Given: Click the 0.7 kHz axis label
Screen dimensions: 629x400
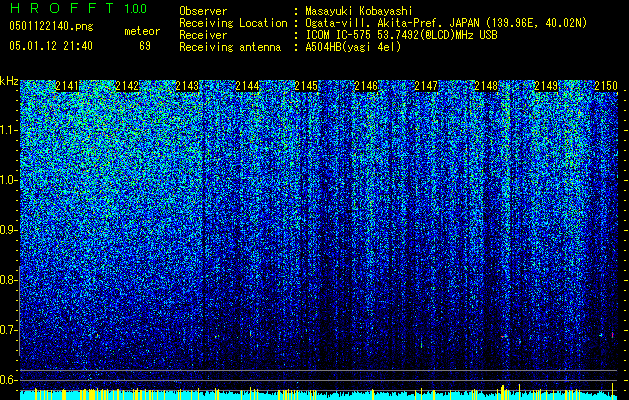Looking at the screenshot, I should [x=7, y=330].
